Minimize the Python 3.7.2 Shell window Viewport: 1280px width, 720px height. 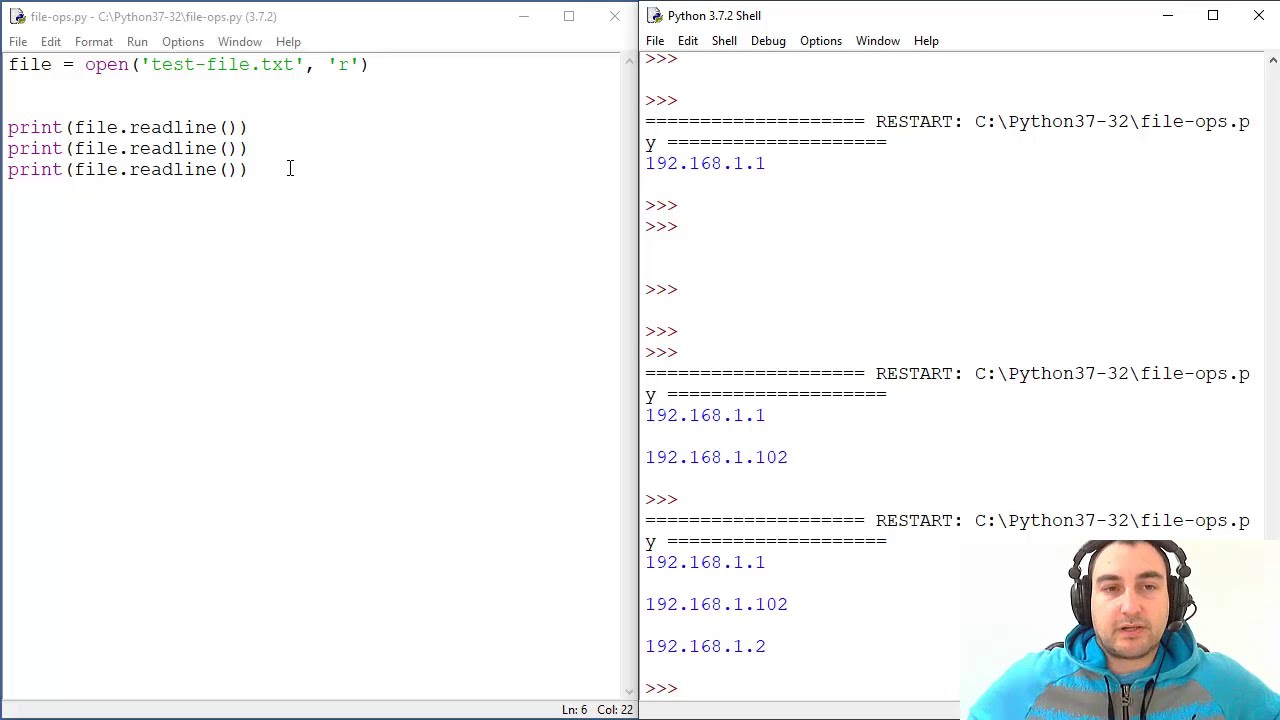[x=1167, y=15]
